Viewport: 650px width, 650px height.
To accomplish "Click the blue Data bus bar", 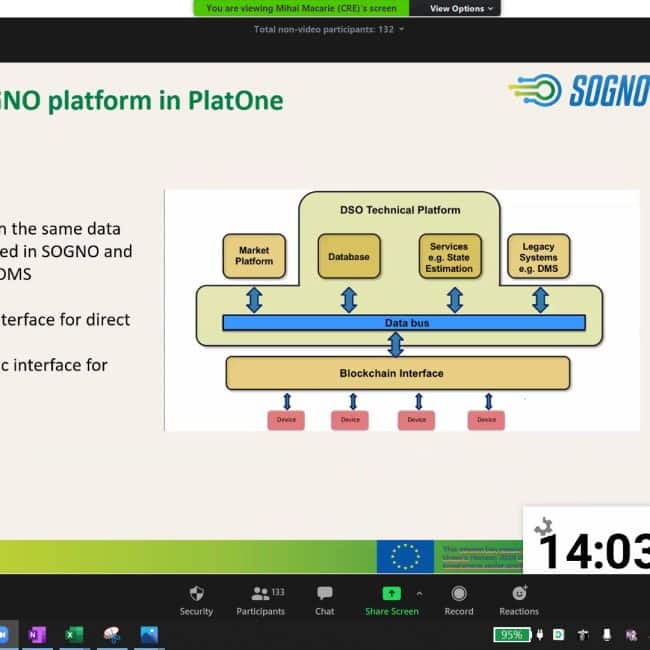I will 404,323.
